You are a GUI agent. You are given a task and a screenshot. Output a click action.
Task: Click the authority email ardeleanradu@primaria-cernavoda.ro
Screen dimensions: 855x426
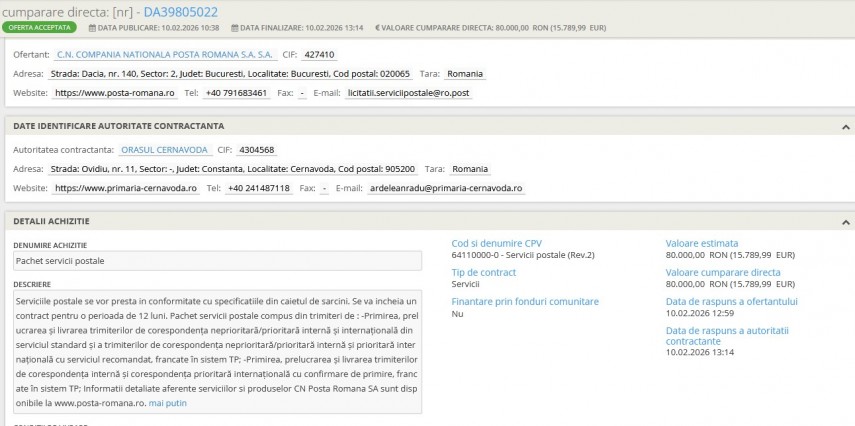click(431, 188)
